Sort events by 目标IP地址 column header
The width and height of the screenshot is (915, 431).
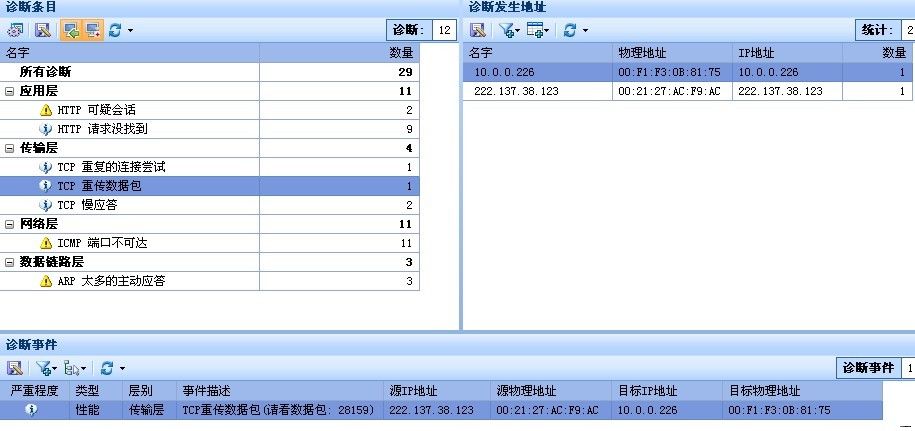pos(667,391)
